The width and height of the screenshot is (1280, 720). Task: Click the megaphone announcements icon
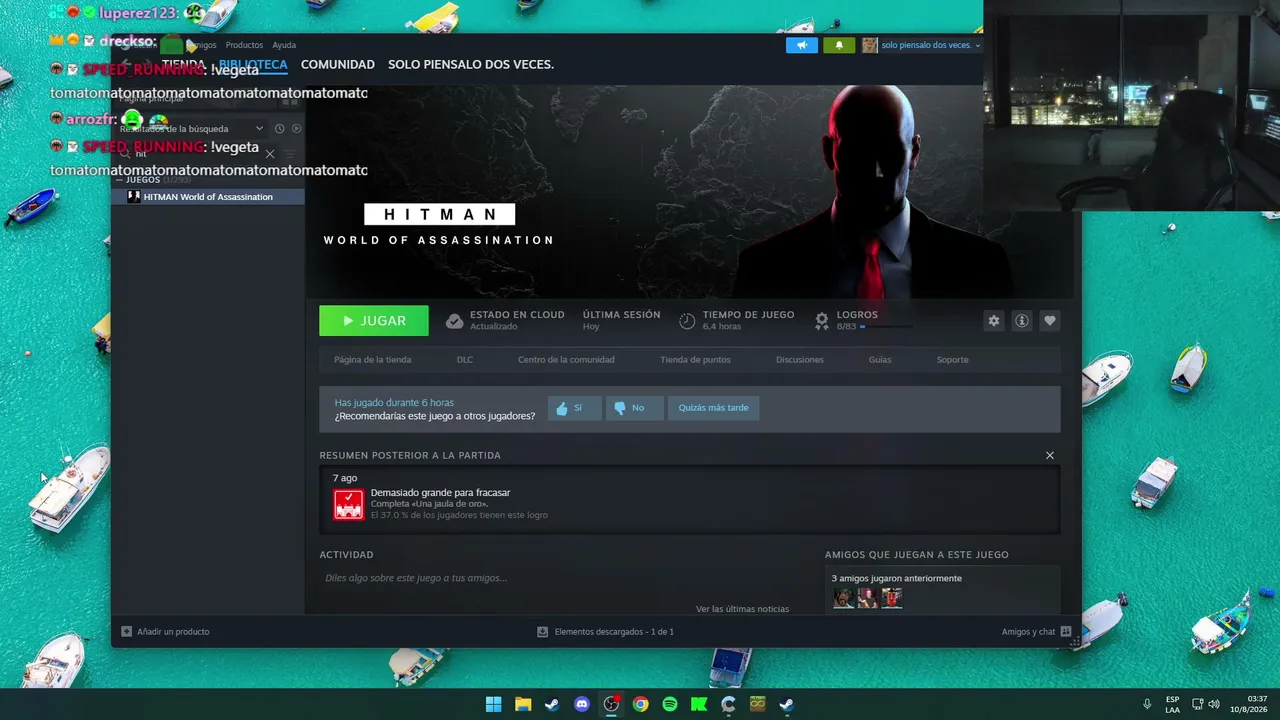(x=802, y=45)
